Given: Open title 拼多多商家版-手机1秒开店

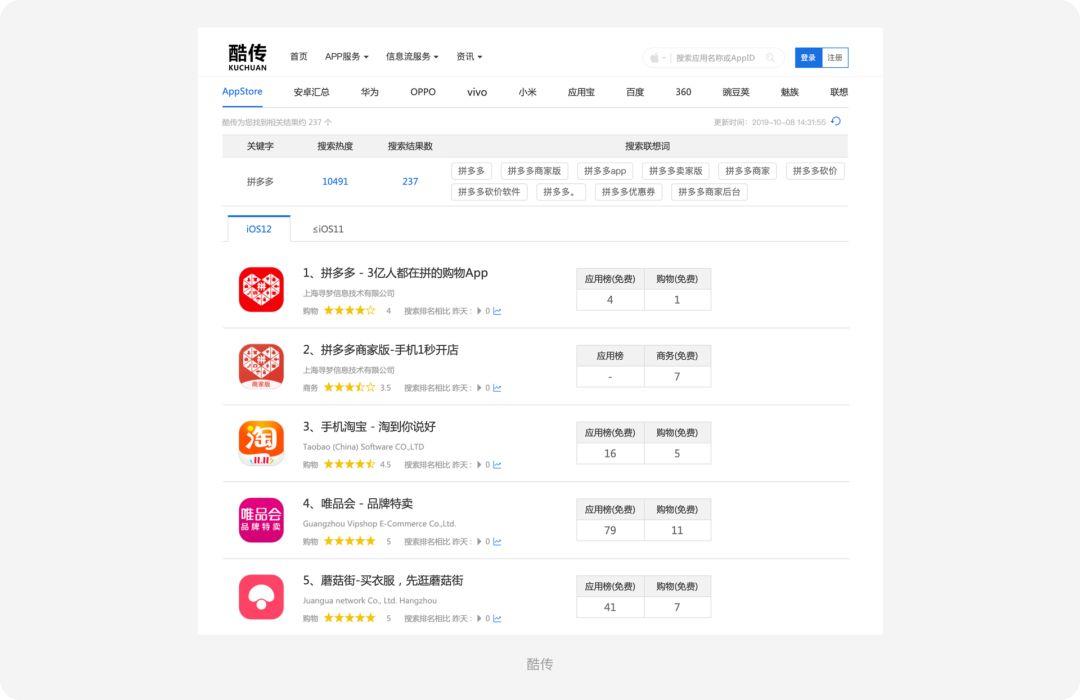Looking at the screenshot, I should click(380, 350).
